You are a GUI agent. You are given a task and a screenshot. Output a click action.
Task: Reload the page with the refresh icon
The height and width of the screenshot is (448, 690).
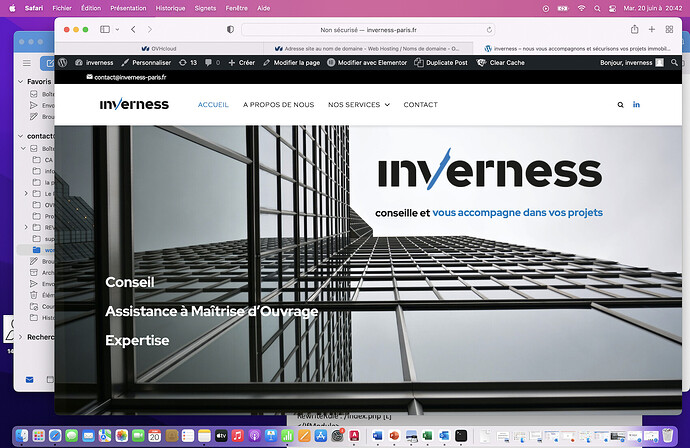point(489,30)
